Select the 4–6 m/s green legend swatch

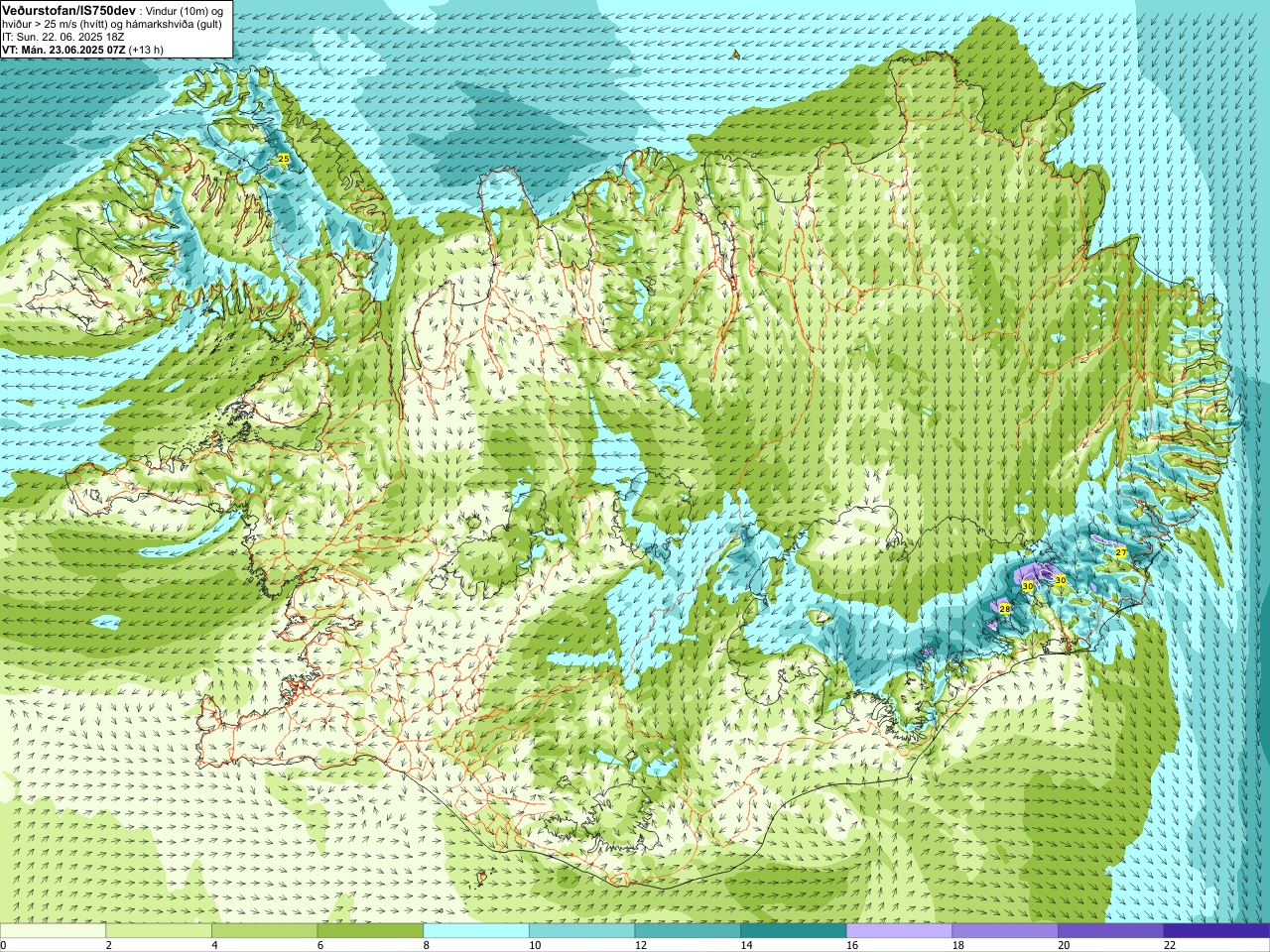click(x=264, y=930)
